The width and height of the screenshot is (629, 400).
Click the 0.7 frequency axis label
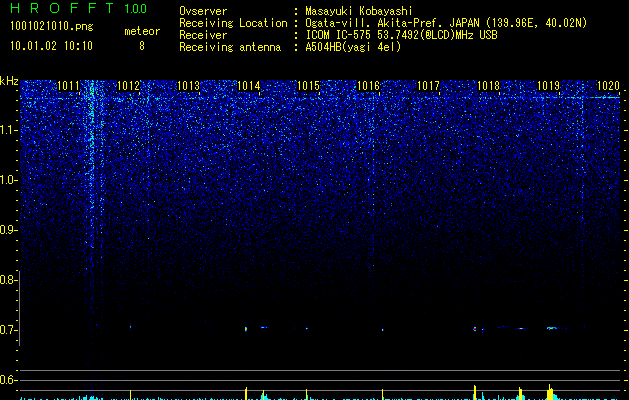(x=9, y=330)
